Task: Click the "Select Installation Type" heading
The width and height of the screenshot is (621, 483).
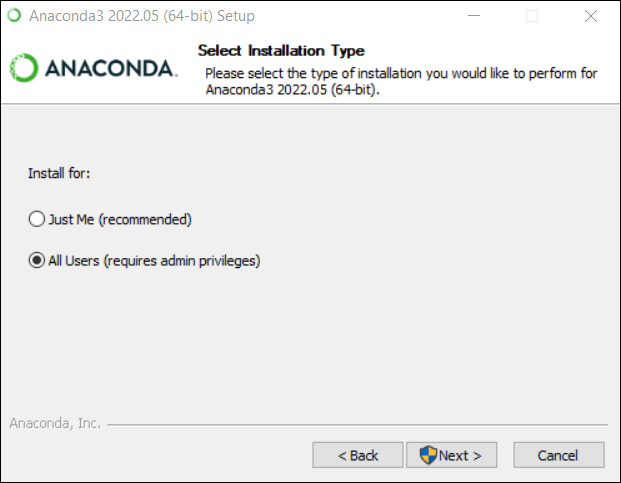Action: click(x=281, y=50)
